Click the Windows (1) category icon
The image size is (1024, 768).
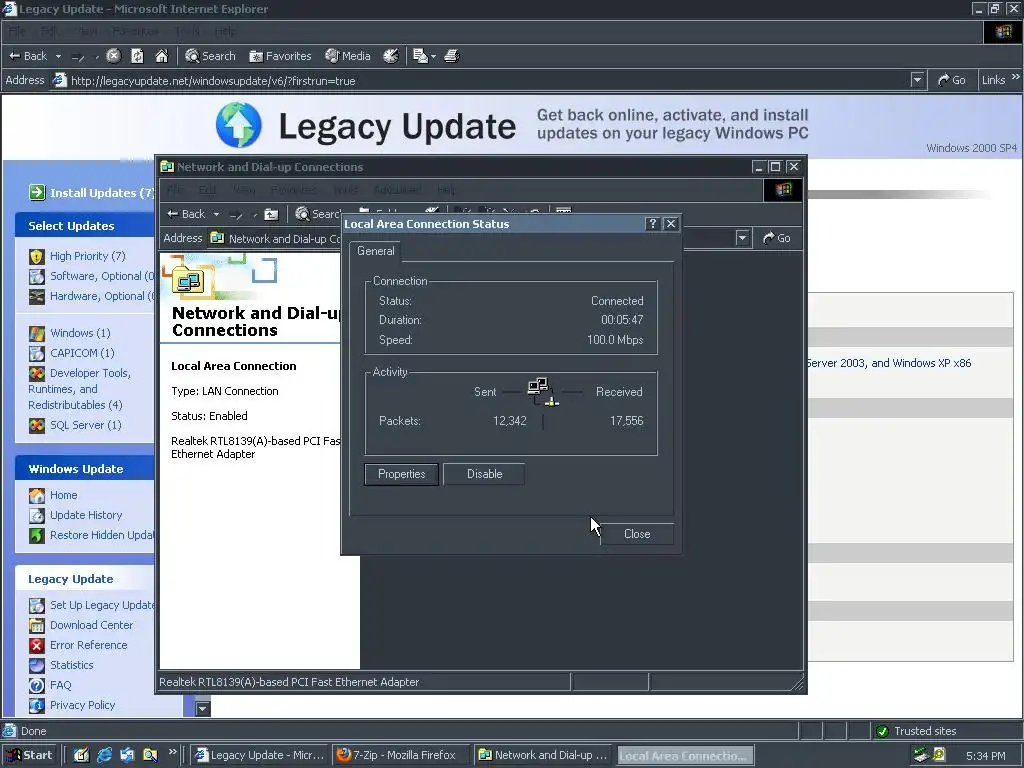(37, 334)
